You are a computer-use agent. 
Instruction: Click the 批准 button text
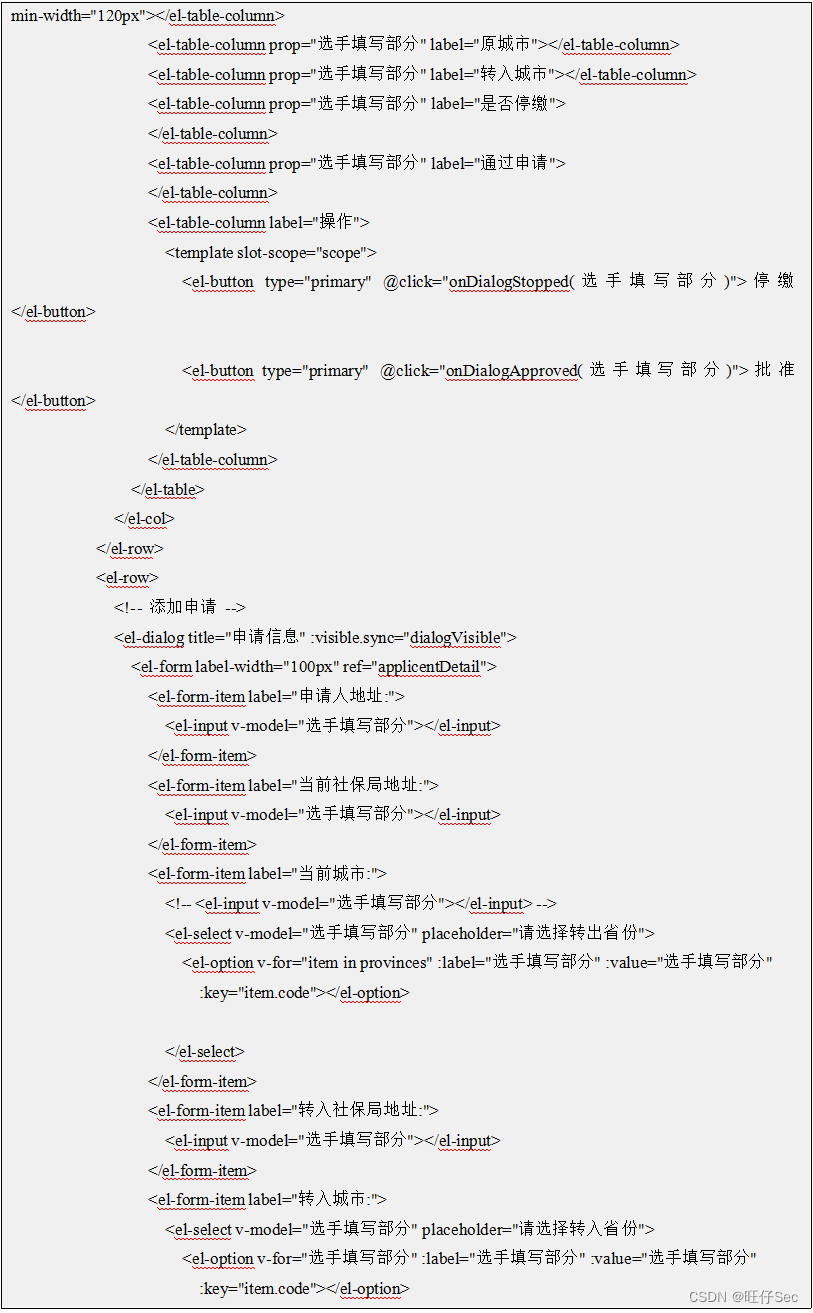click(x=776, y=371)
